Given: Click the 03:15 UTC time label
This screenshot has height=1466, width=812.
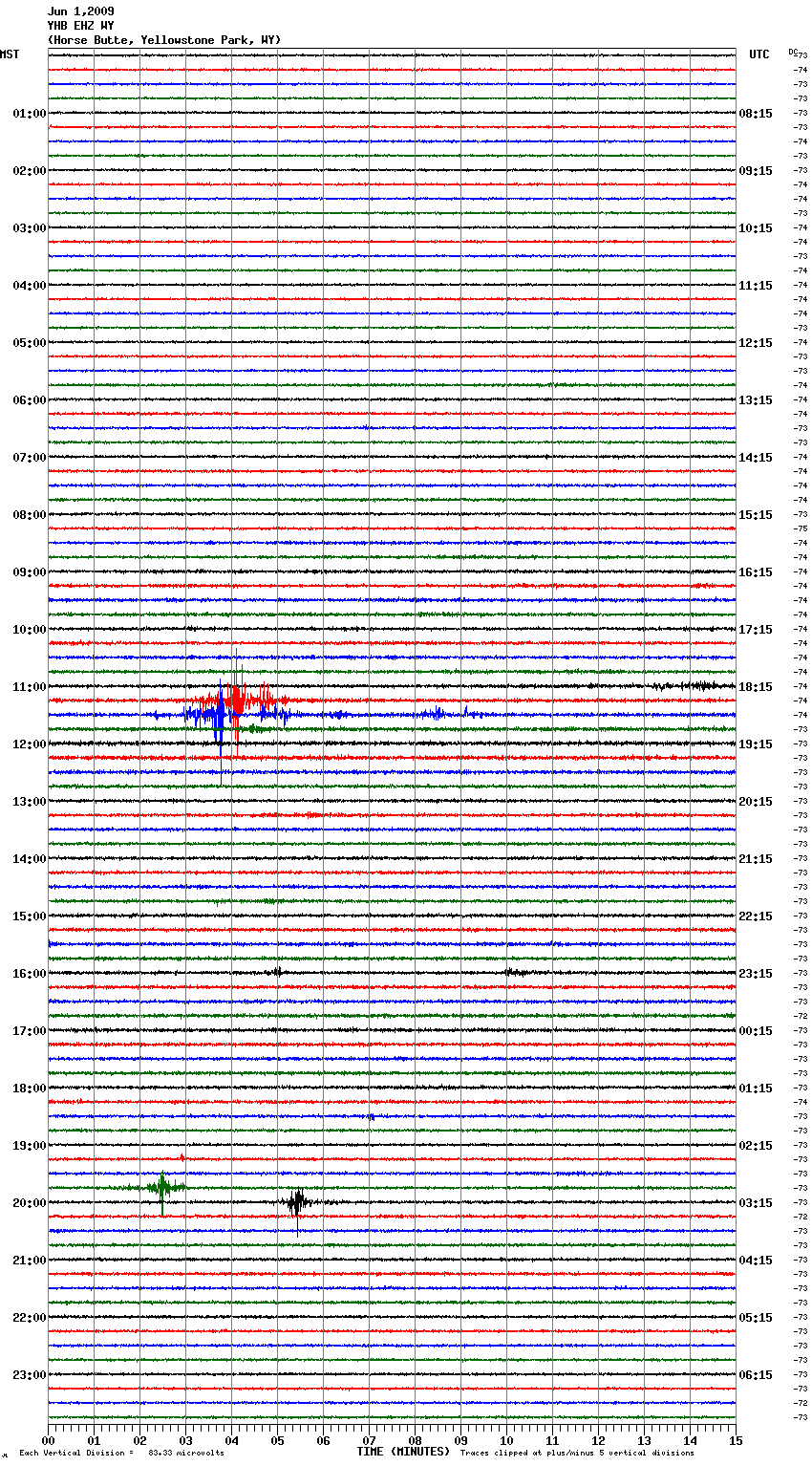Looking at the screenshot, I should [756, 1203].
